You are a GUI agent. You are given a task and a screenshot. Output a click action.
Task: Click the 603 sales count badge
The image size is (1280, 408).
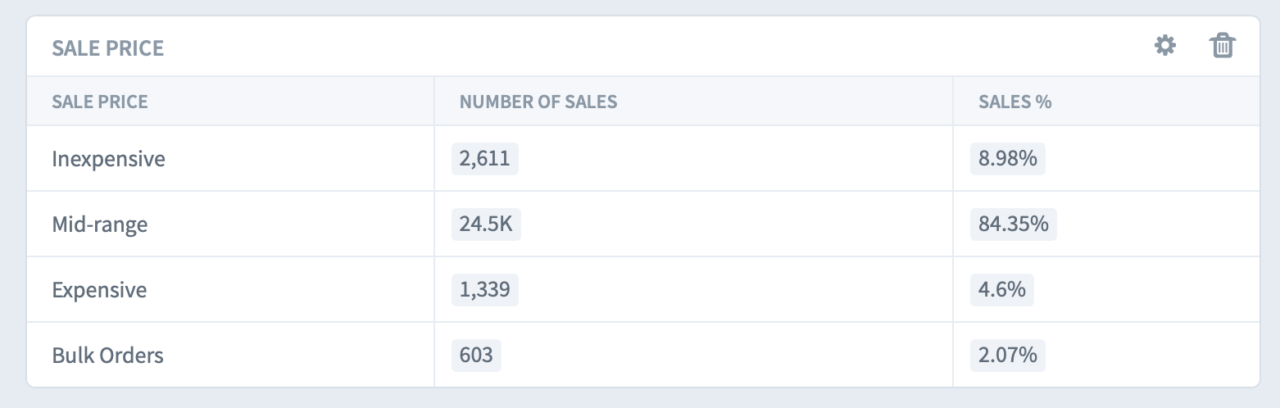pos(476,355)
